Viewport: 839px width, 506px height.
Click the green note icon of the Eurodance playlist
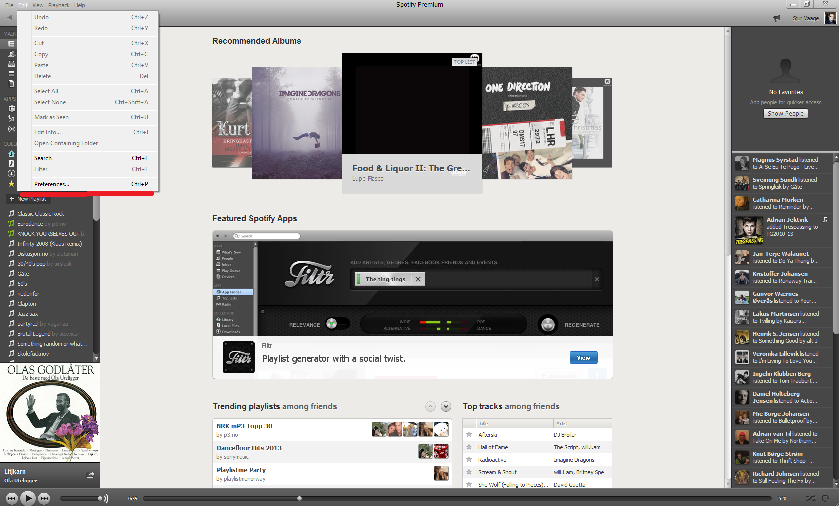point(11,224)
